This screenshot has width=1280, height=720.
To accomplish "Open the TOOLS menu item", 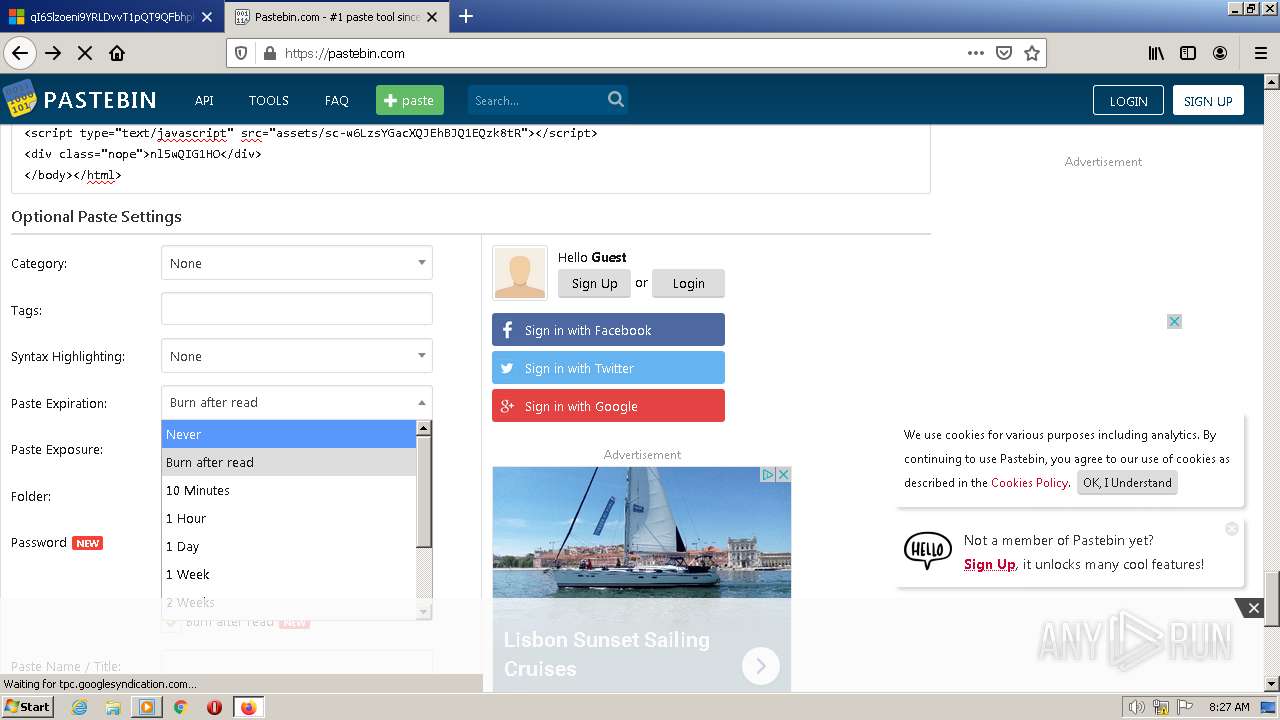I will pos(269,100).
